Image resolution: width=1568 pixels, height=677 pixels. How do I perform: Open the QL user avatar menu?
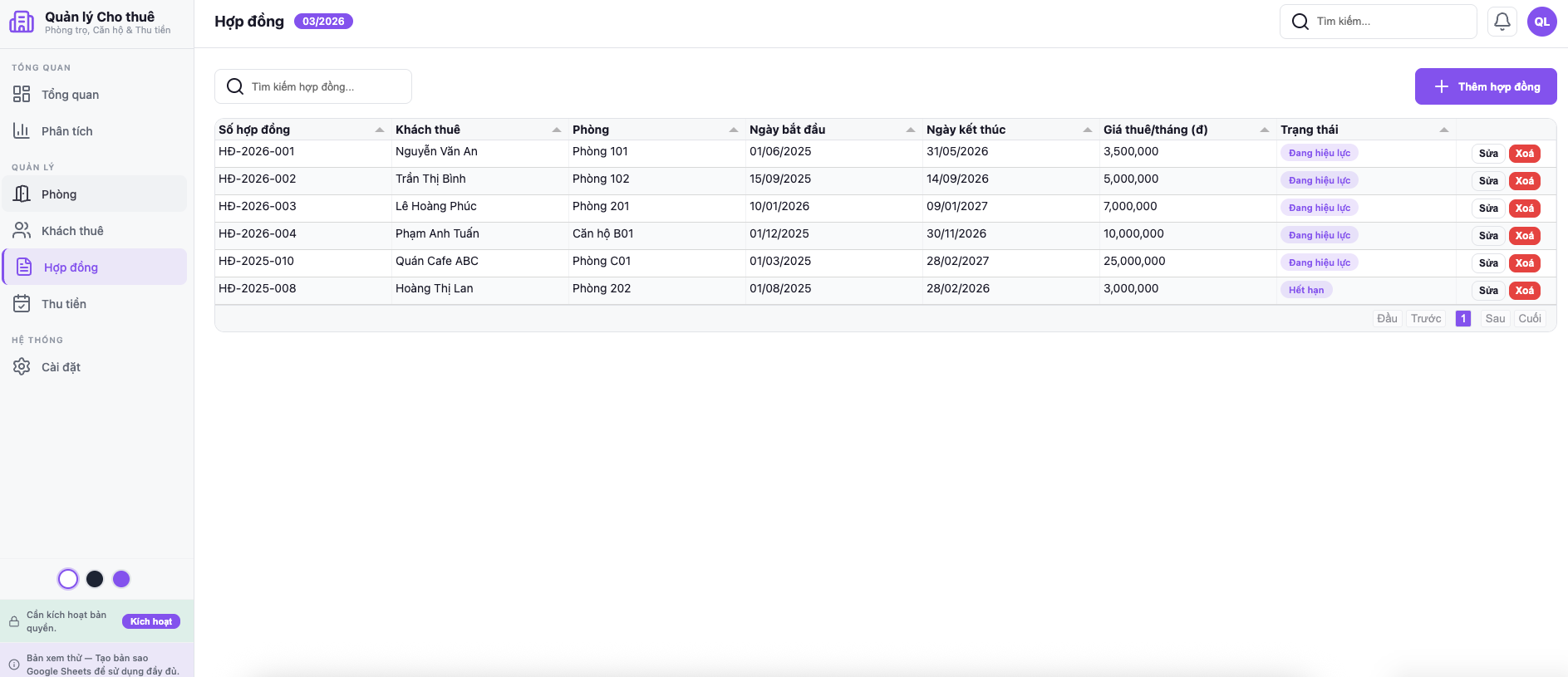point(1541,22)
